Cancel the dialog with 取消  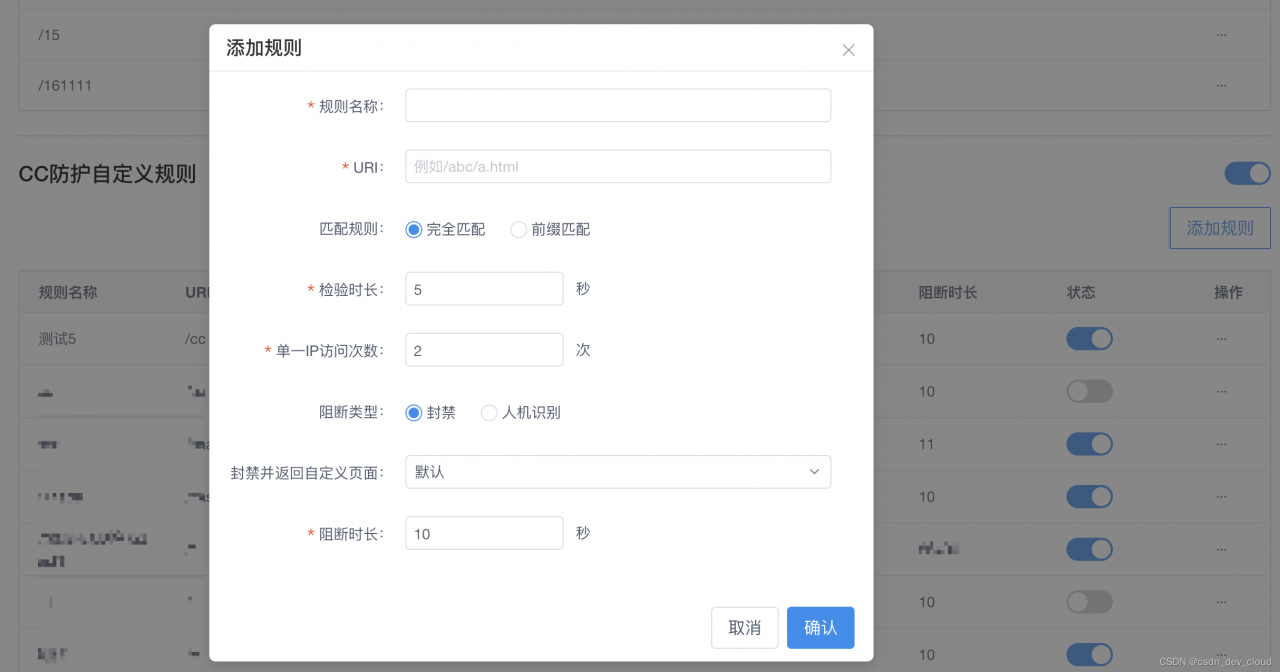coord(744,627)
